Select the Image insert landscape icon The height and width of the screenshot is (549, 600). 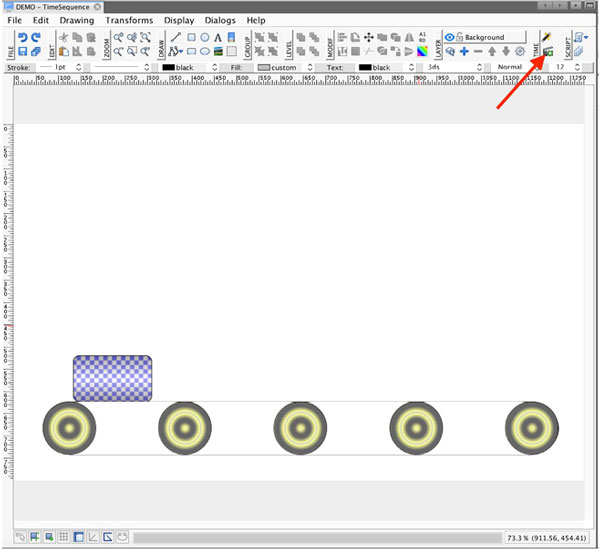point(218,51)
